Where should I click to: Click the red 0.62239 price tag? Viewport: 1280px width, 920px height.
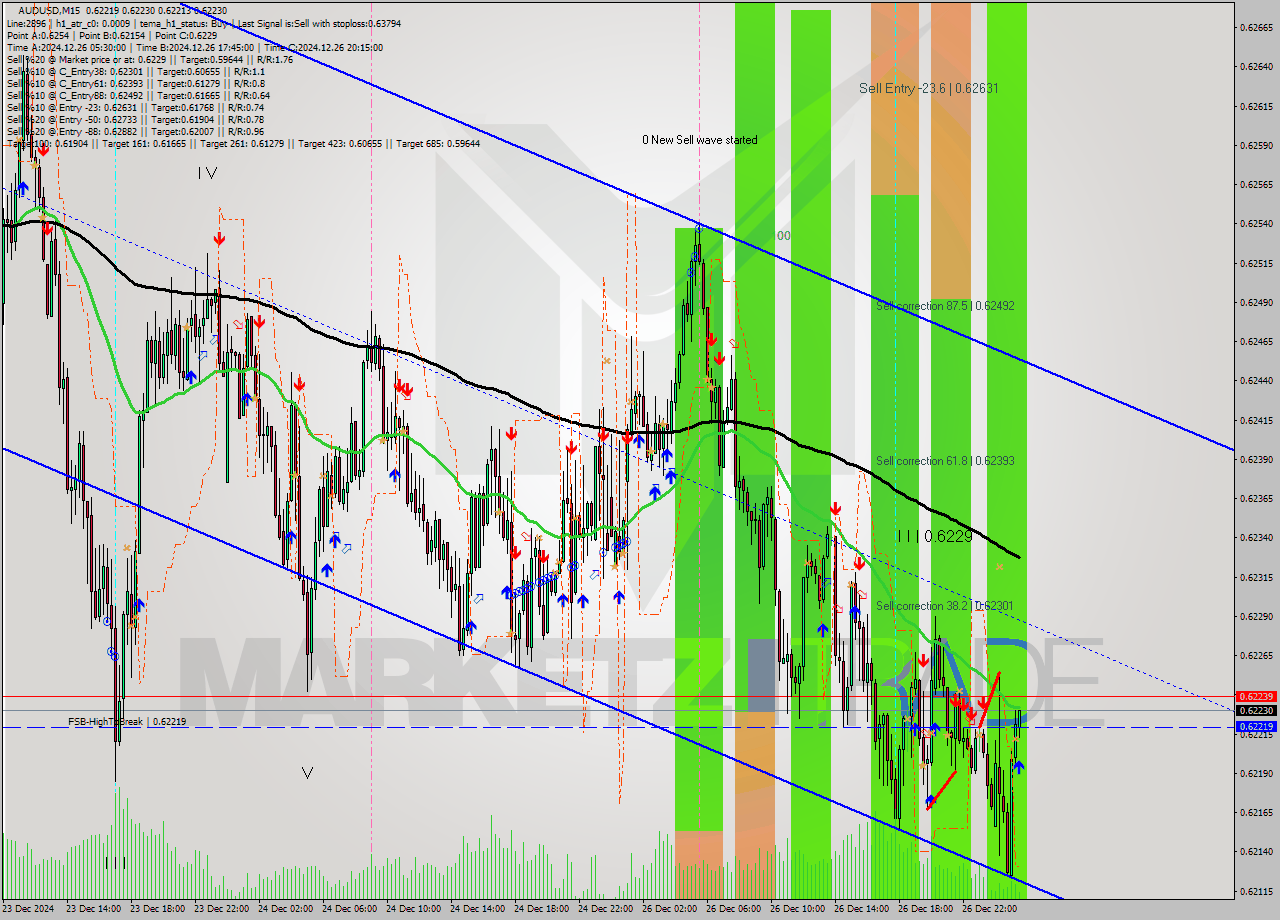pyautogui.click(x=1255, y=696)
